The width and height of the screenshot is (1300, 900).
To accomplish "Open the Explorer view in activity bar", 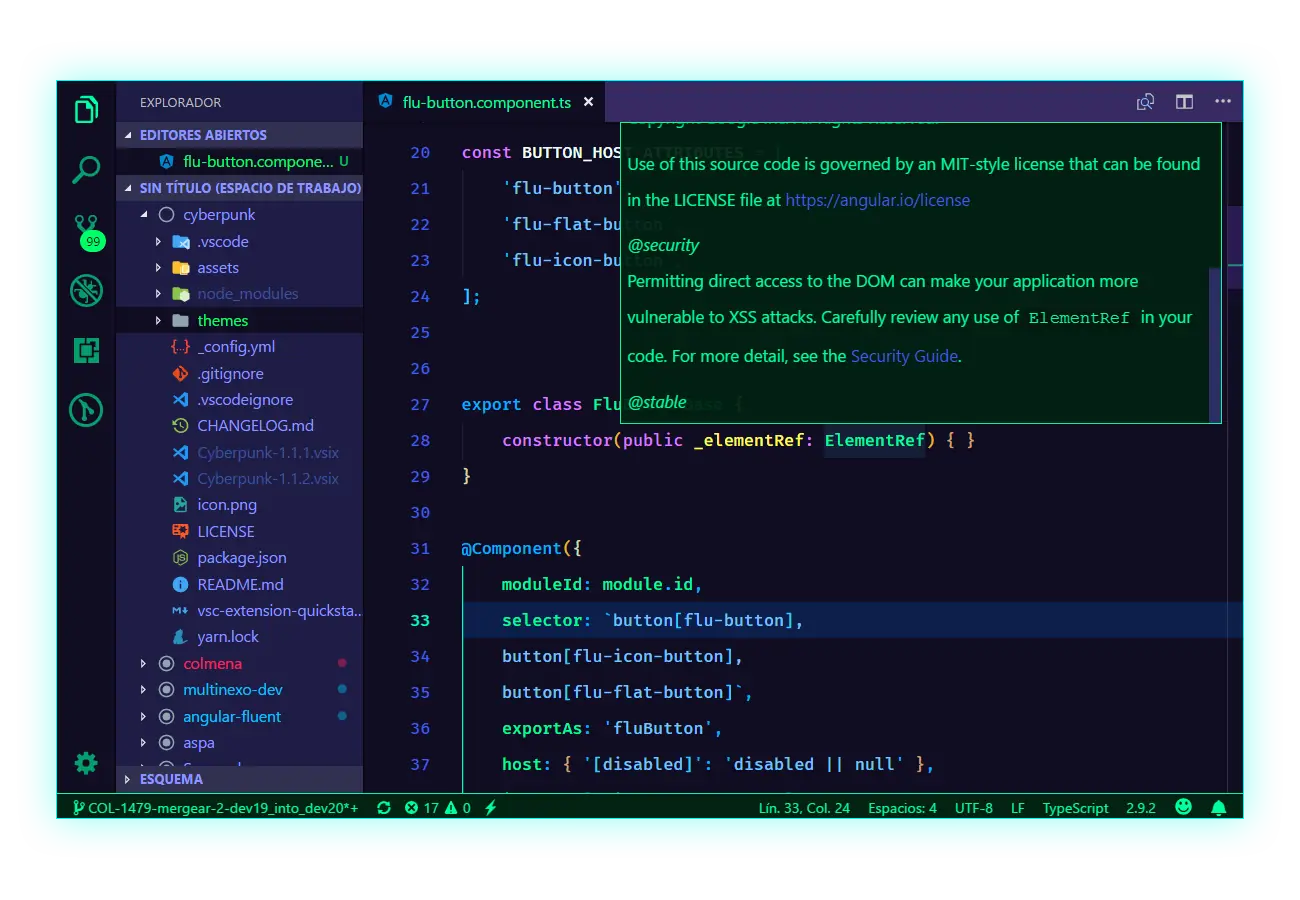I will tap(87, 109).
